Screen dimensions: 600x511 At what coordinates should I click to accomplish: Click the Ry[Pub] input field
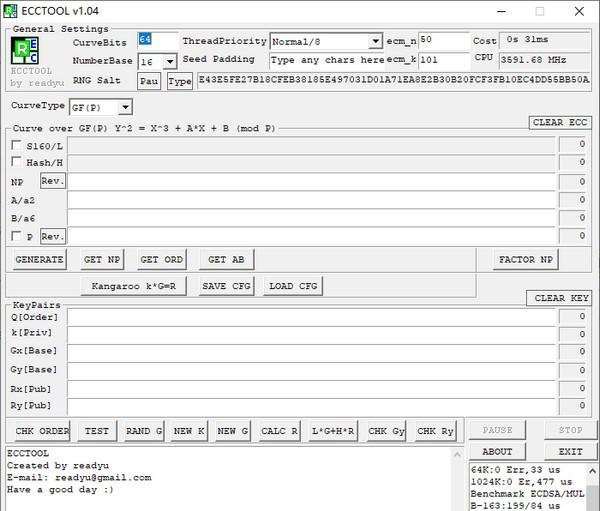311,407
